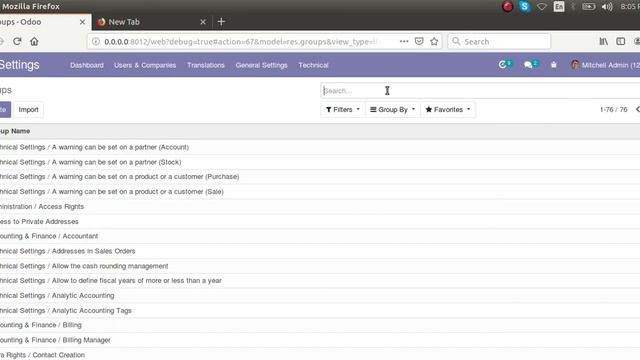Close the New Tab tab
640x360 pixels.
point(203,22)
